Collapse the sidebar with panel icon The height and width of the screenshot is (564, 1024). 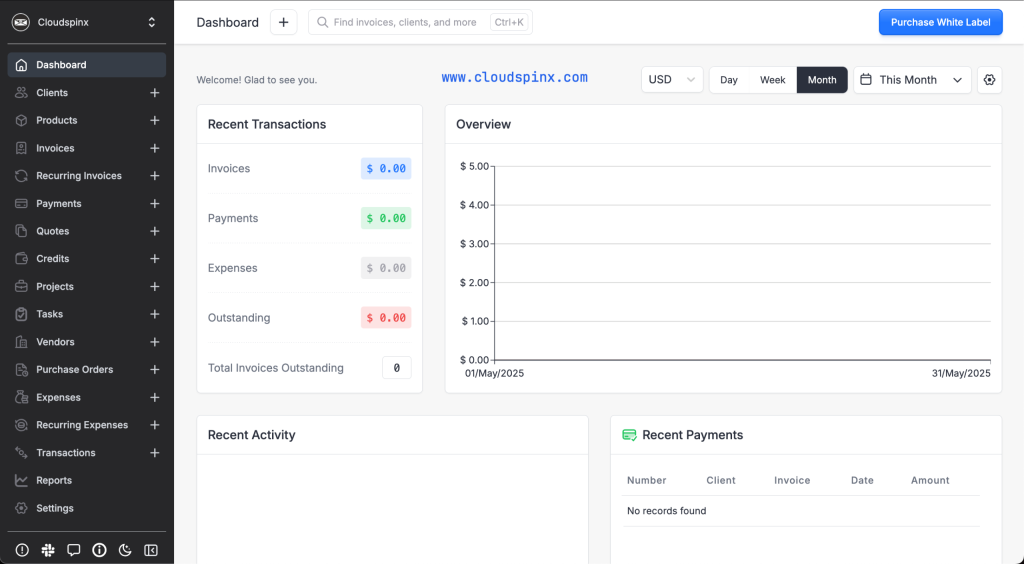pyautogui.click(x=151, y=550)
